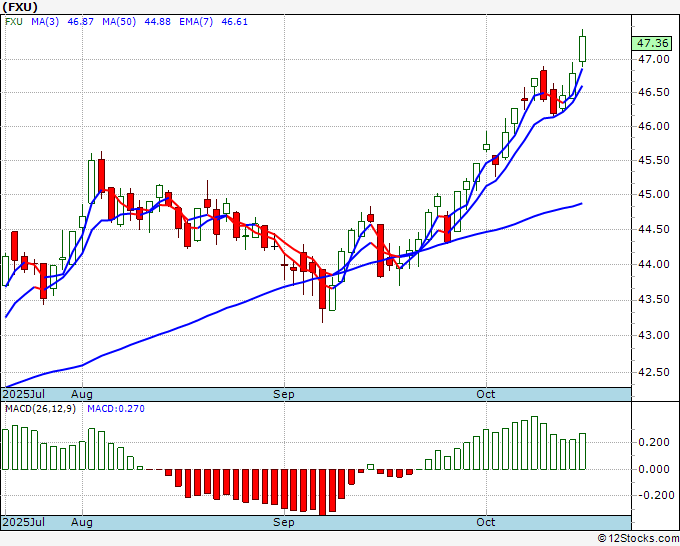Click the 42.50 price axis label
This screenshot has width=680, height=546.
pos(654,373)
